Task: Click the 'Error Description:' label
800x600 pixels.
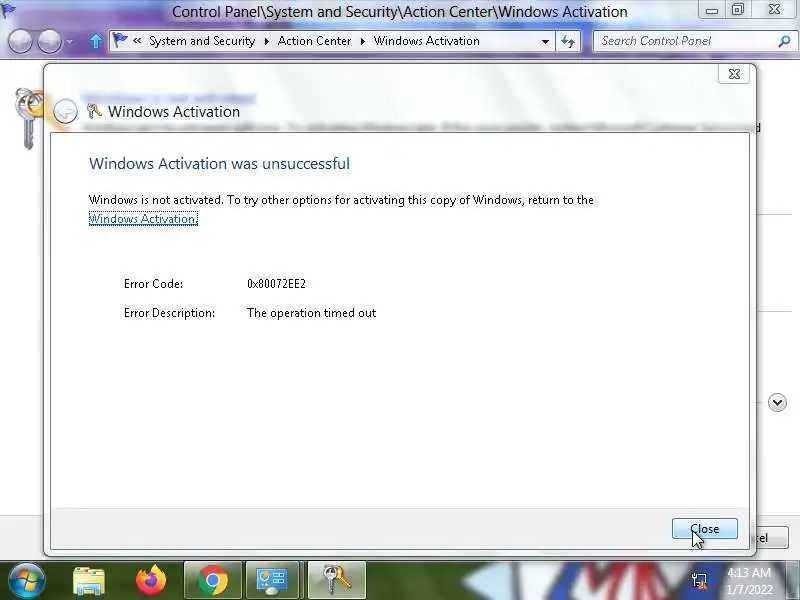Action: tap(169, 313)
